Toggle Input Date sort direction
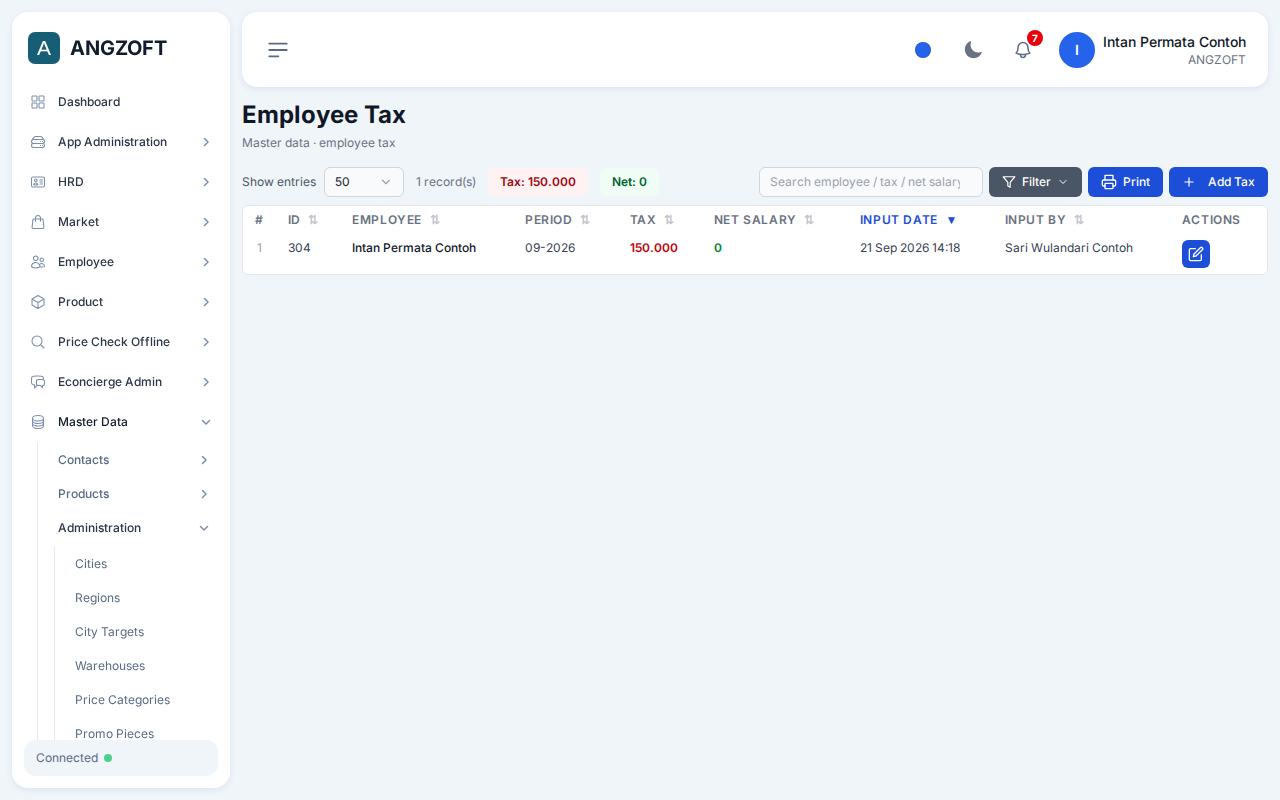Screen dimensions: 1280x800 click(x=908, y=220)
